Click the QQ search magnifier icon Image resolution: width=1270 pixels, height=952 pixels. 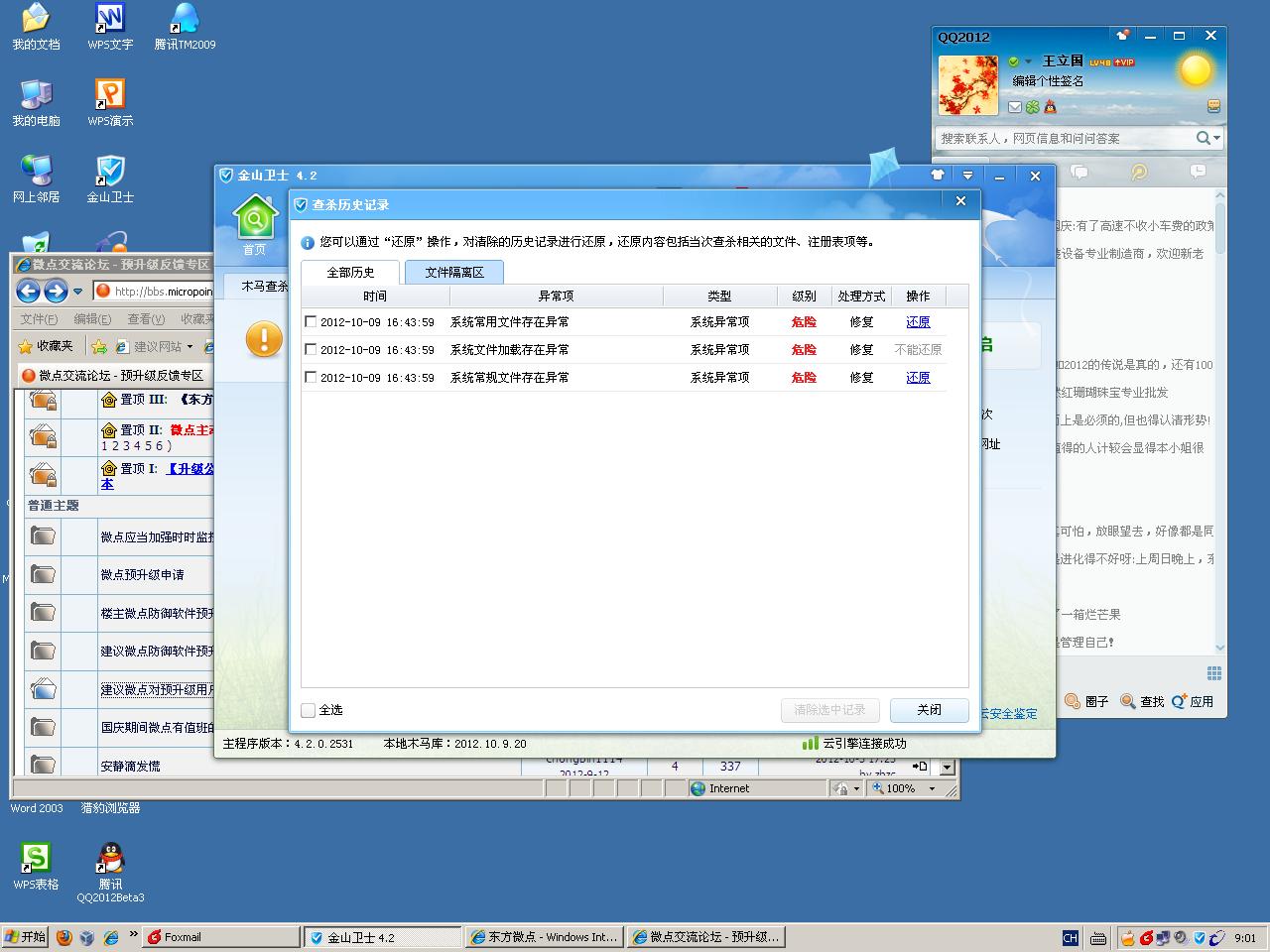pos(1204,138)
